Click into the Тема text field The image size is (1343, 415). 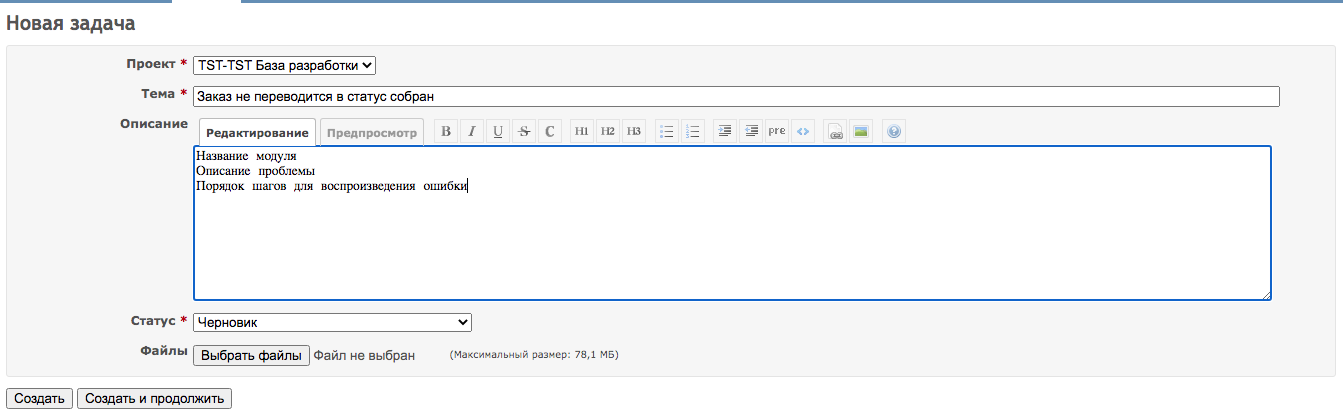click(736, 96)
